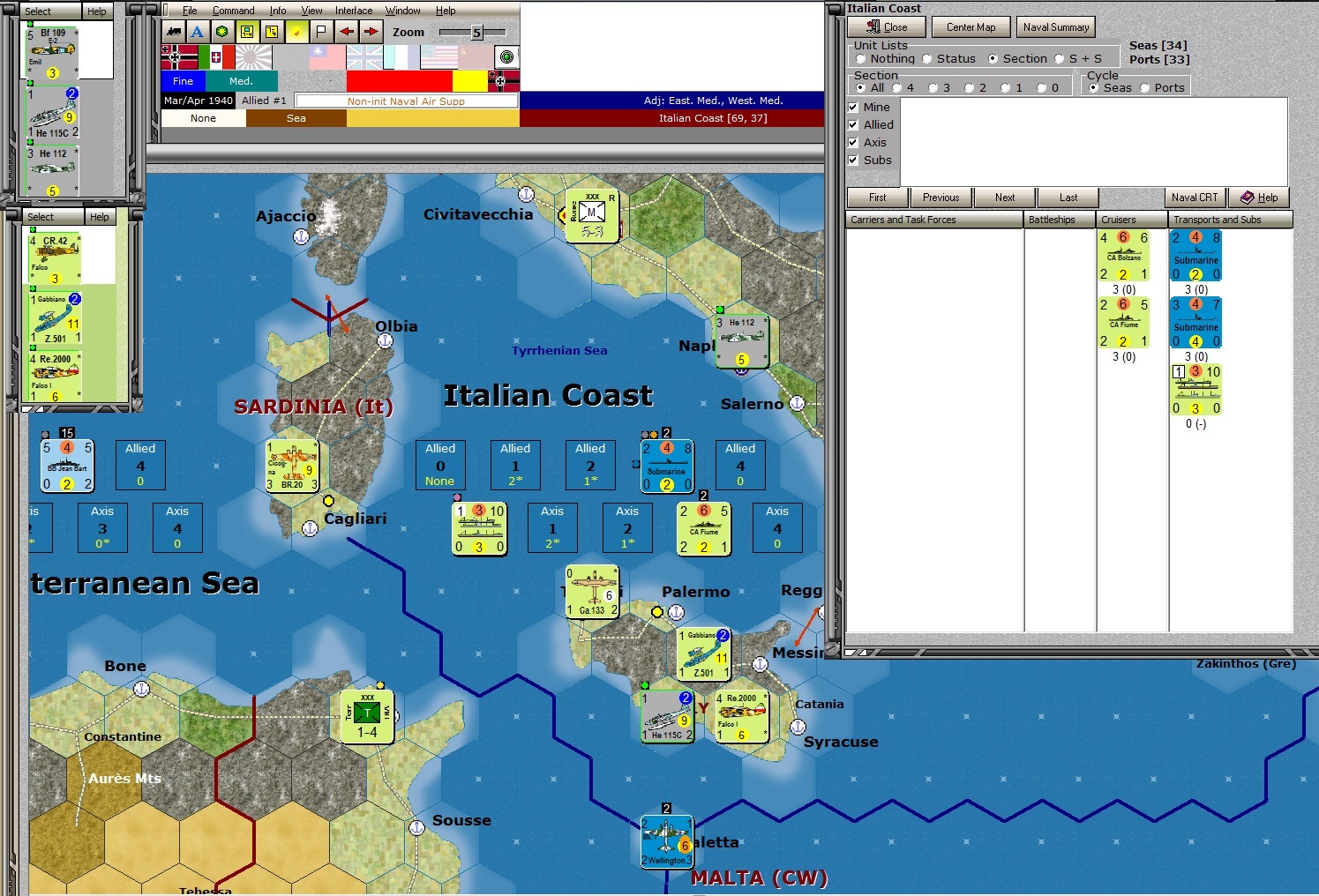The width and height of the screenshot is (1319, 896).
Task: Click the green circle target icon
Action: (506, 57)
